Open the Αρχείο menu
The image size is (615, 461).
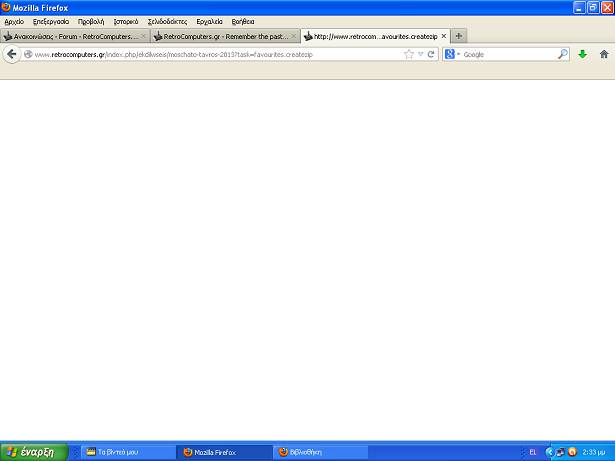point(14,21)
